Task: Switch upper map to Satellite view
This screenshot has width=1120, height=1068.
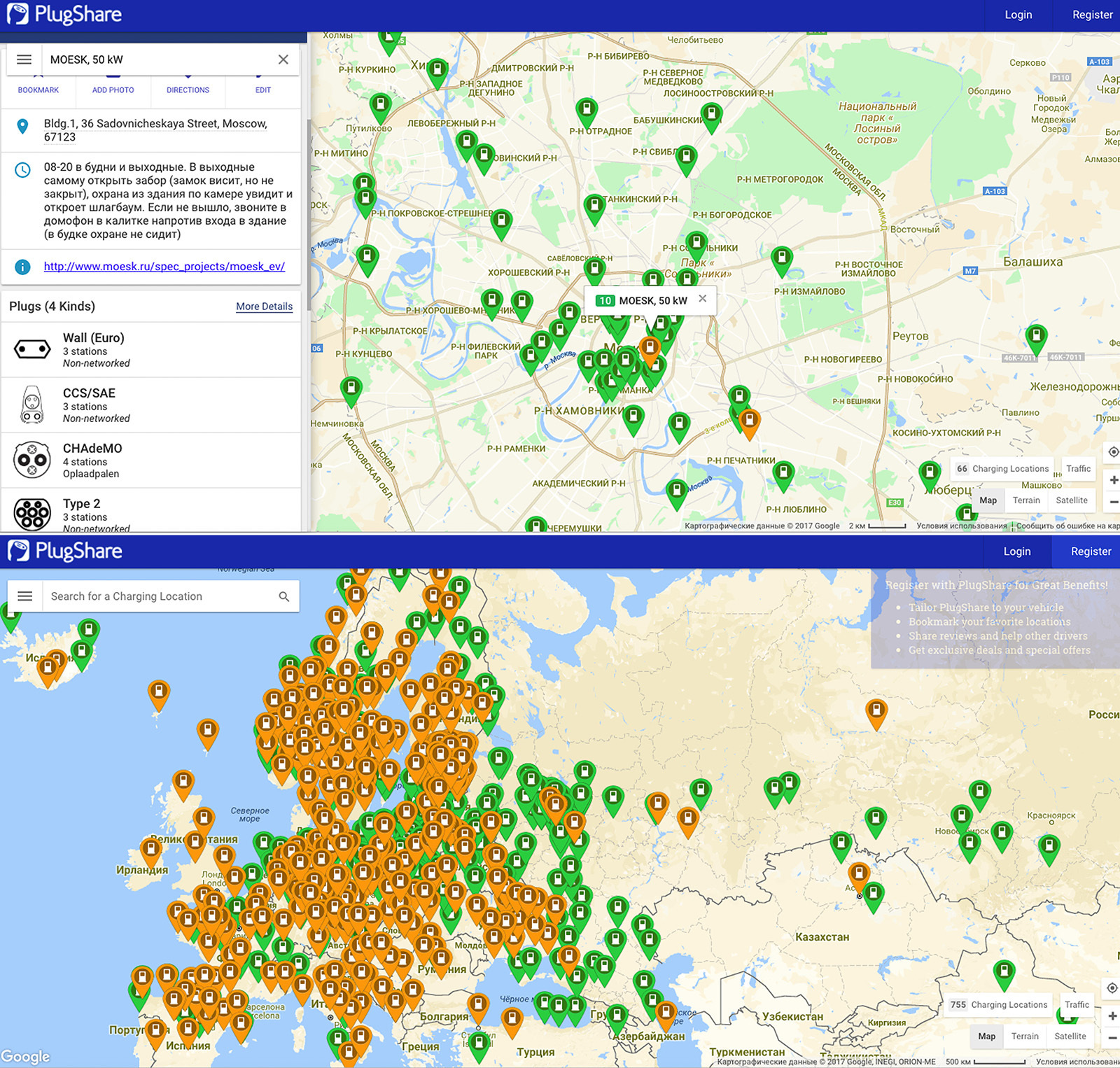Action: coord(1072,500)
